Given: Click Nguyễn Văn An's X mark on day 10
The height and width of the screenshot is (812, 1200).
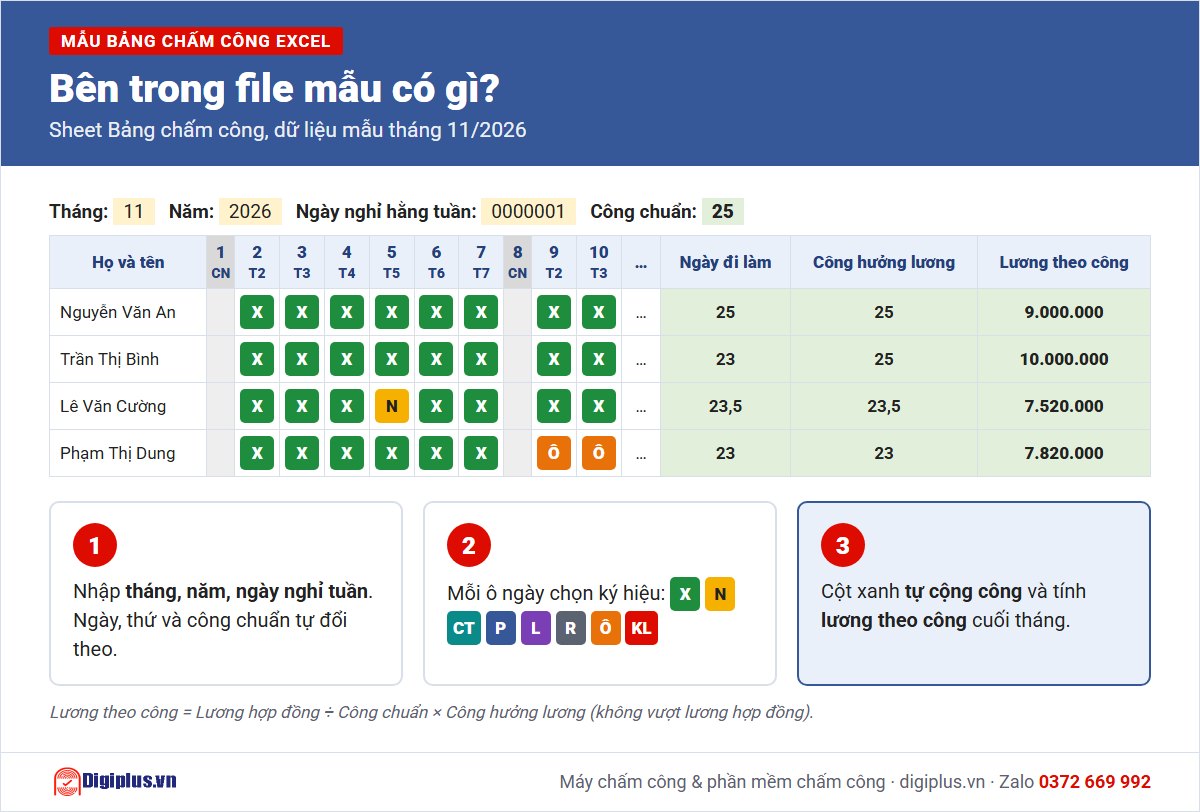Looking at the screenshot, I should pos(599,312).
